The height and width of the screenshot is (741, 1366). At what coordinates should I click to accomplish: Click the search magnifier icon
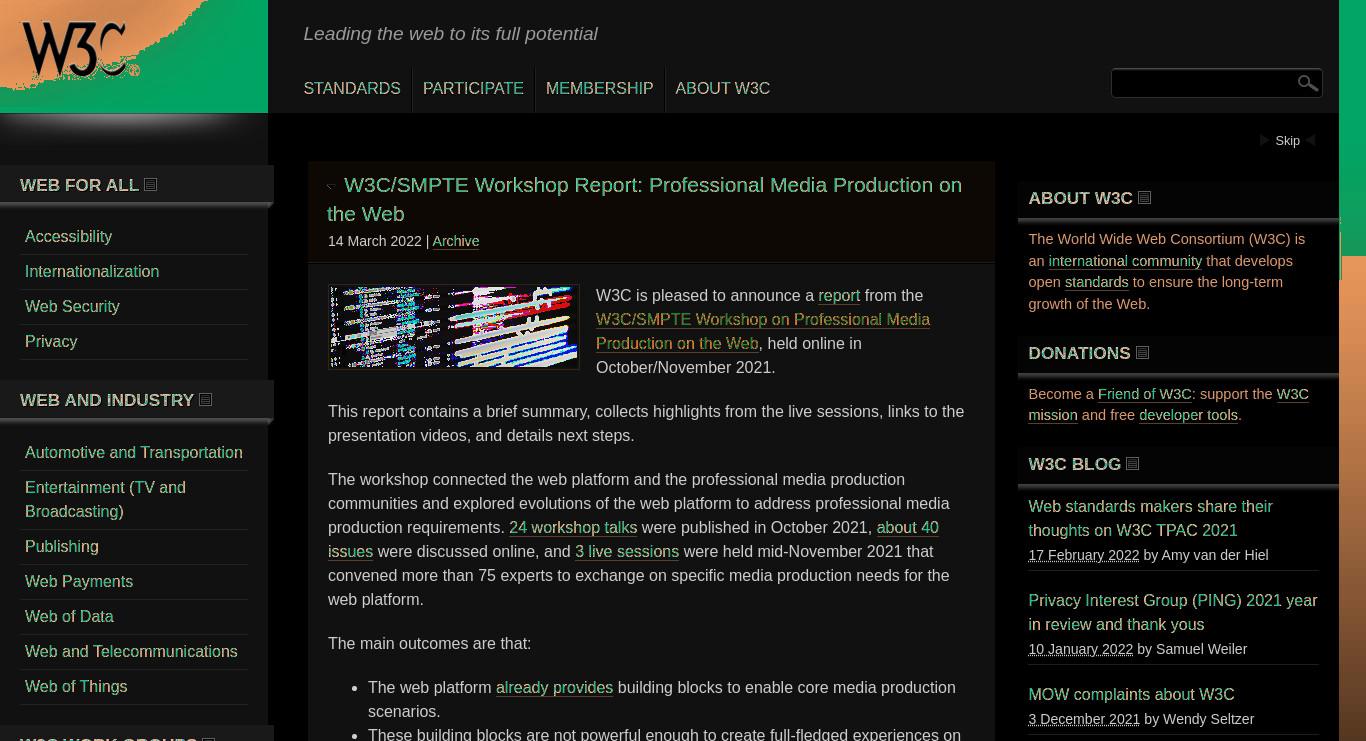pyautogui.click(x=1307, y=83)
